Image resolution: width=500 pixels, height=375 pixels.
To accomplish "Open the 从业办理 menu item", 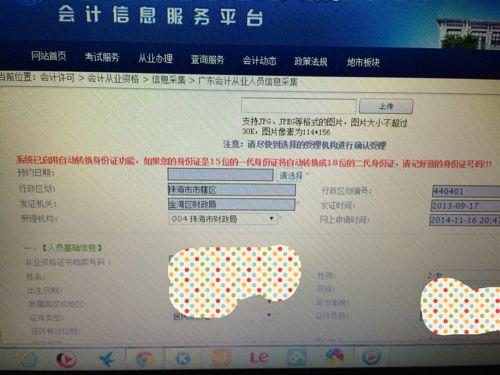I will 155,59.
